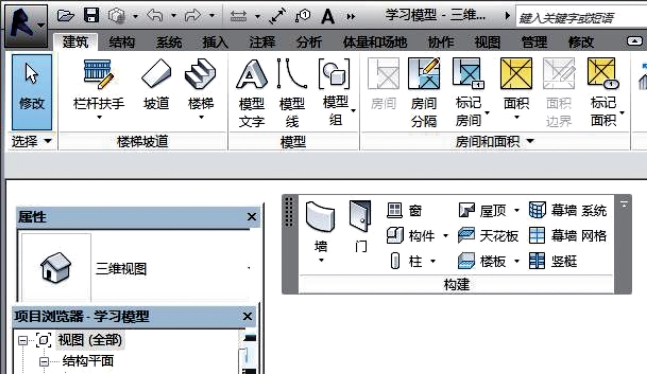Open the Revit application menu
Screen dimensions: 647x374
[26, 25]
